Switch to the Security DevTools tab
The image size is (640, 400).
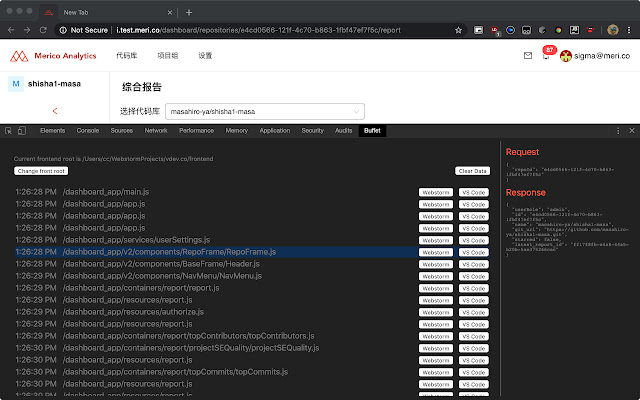point(313,131)
